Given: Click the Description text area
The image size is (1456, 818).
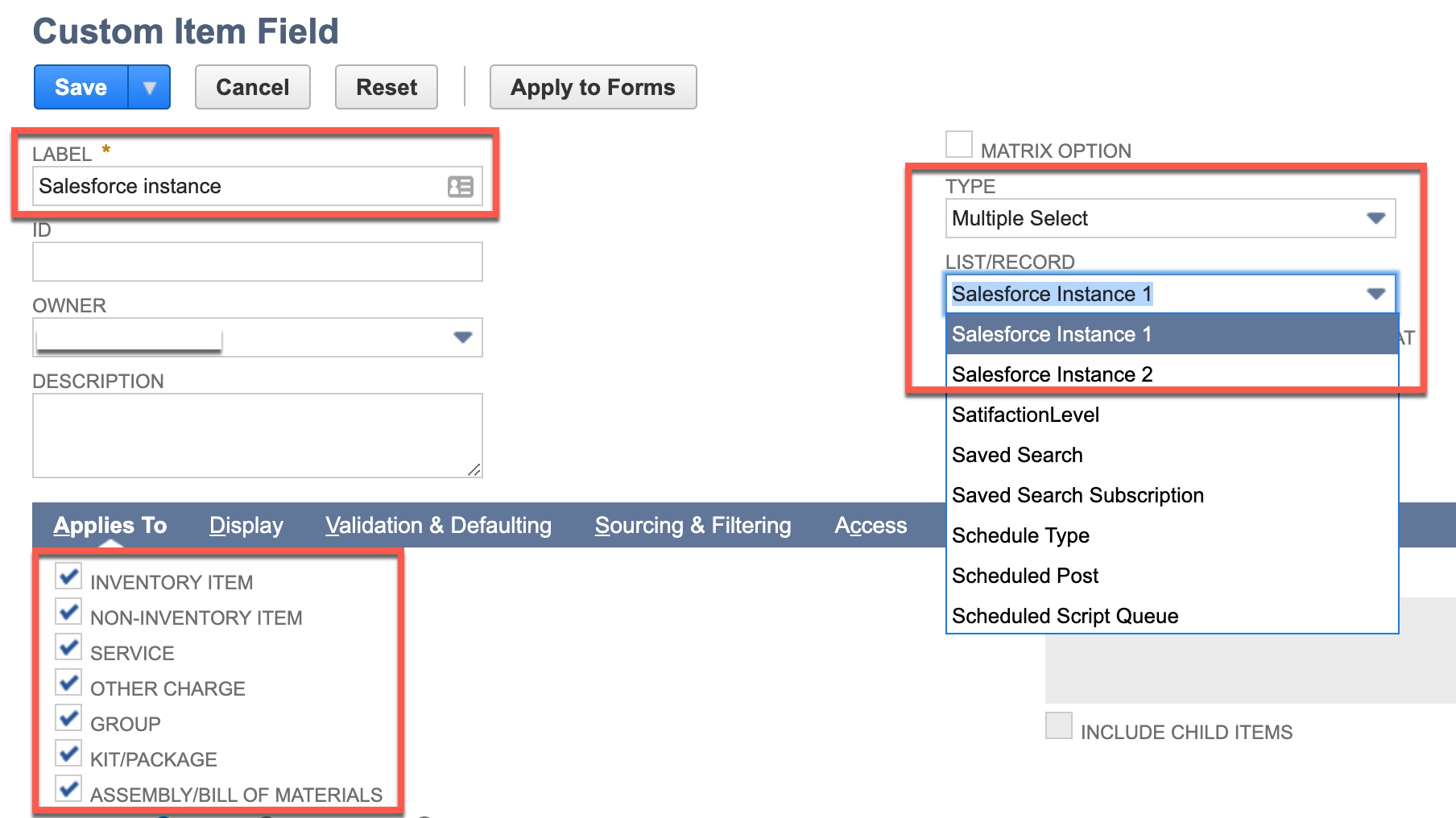Looking at the screenshot, I should click(258, 436).
